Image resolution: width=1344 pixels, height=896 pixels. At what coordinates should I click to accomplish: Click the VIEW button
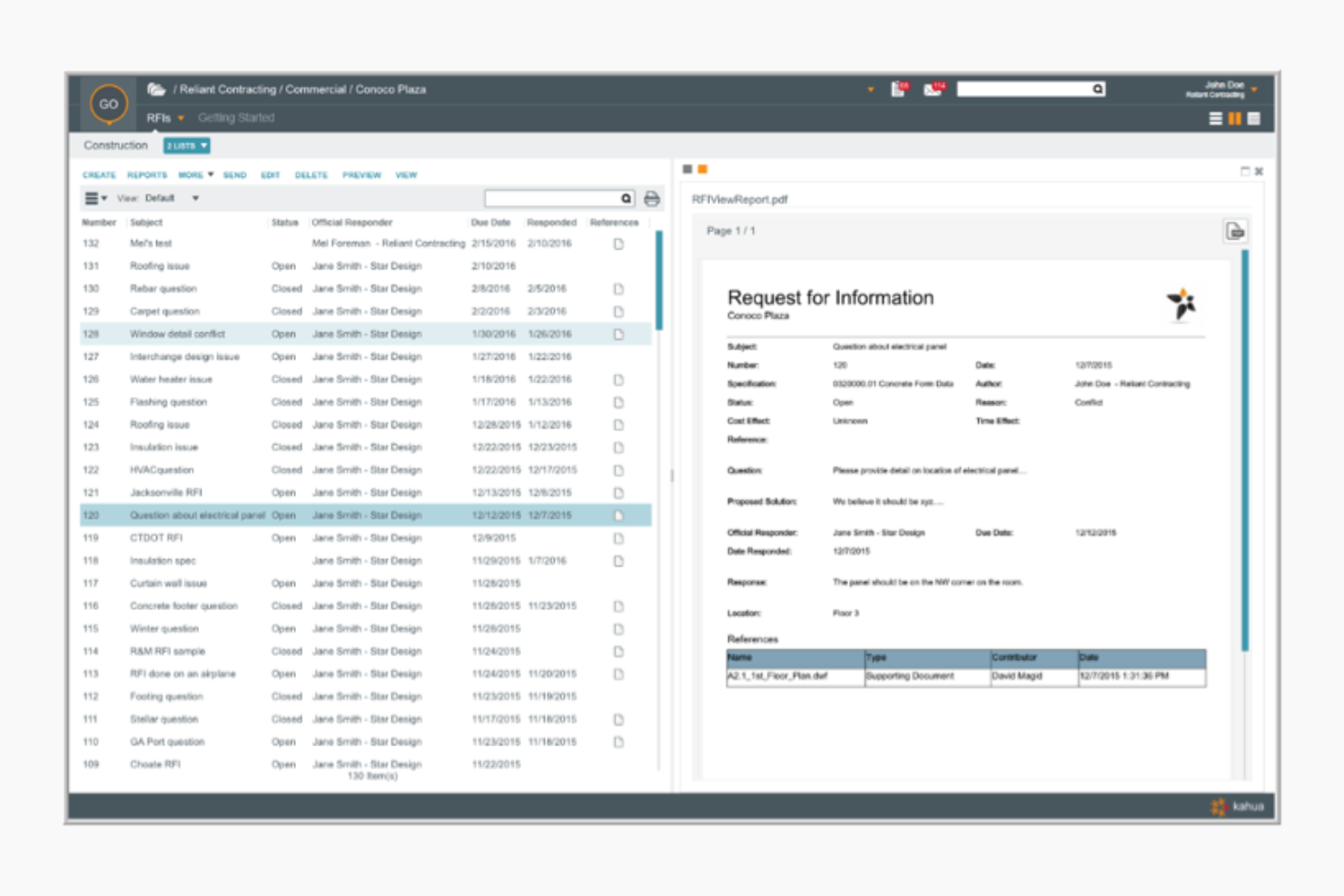(406, 175)
